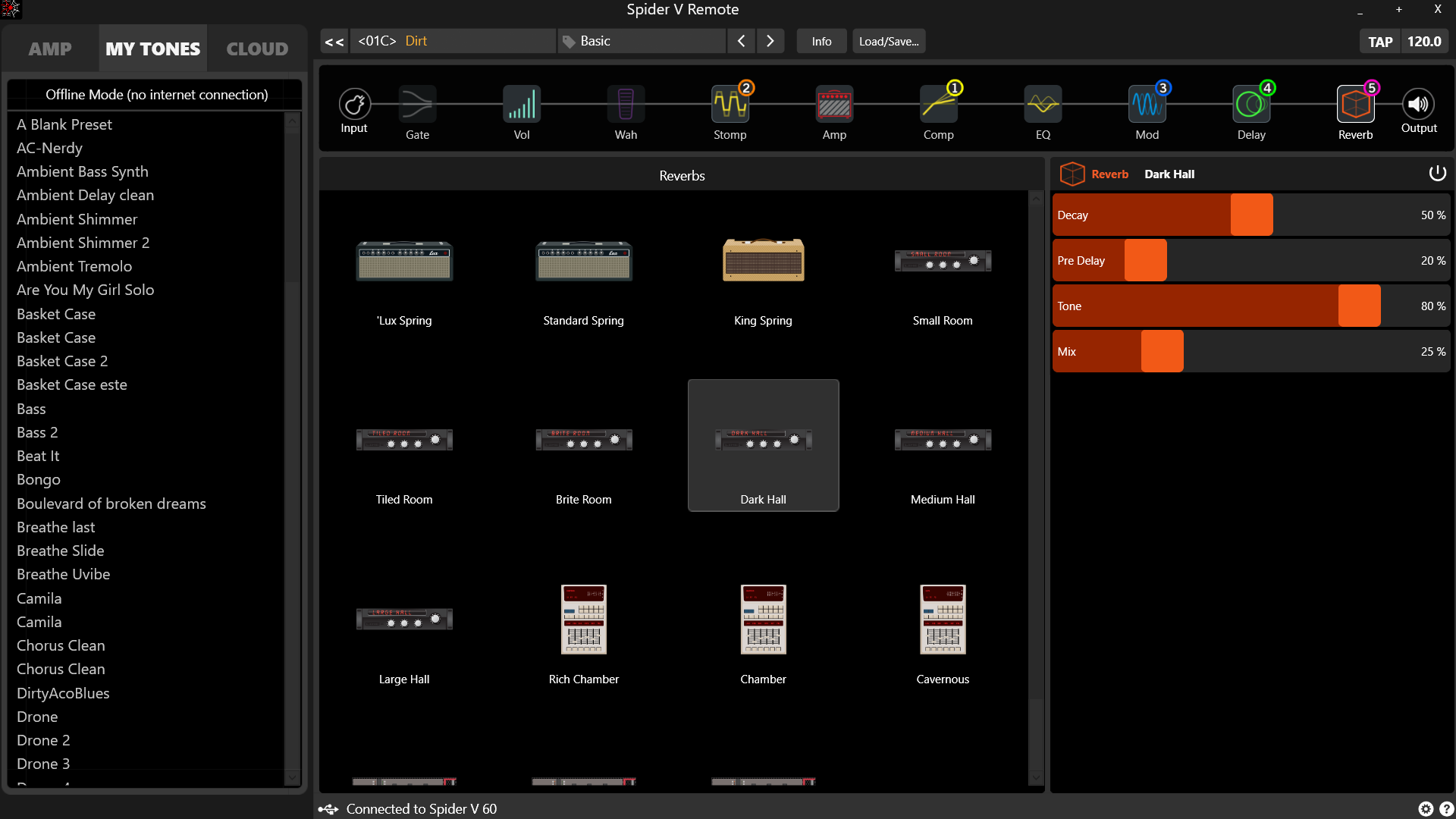
Task: Go to next preset arrow
Action: (x=770, y=41)
